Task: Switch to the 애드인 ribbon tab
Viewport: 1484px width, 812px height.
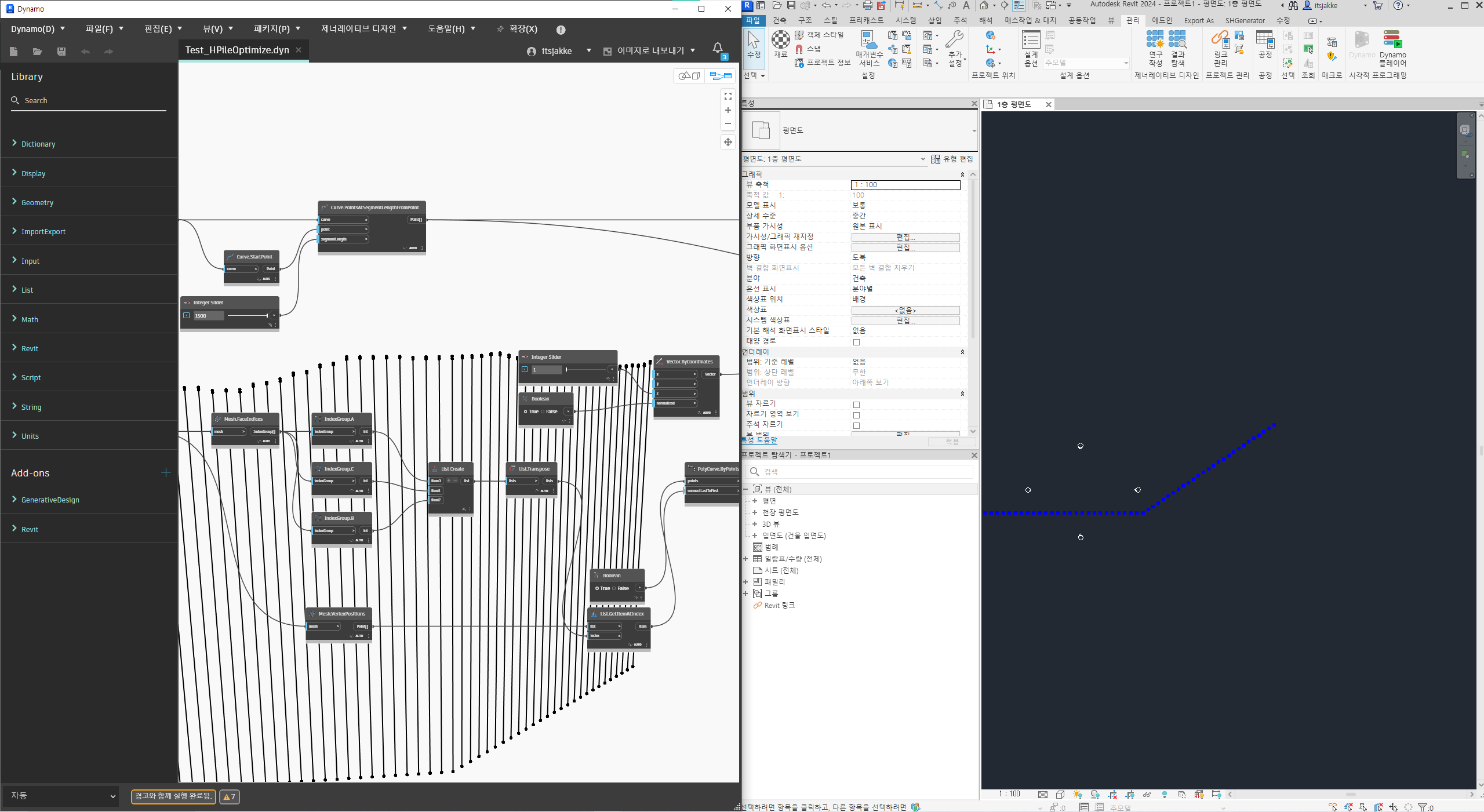Action: [1162, 20]
